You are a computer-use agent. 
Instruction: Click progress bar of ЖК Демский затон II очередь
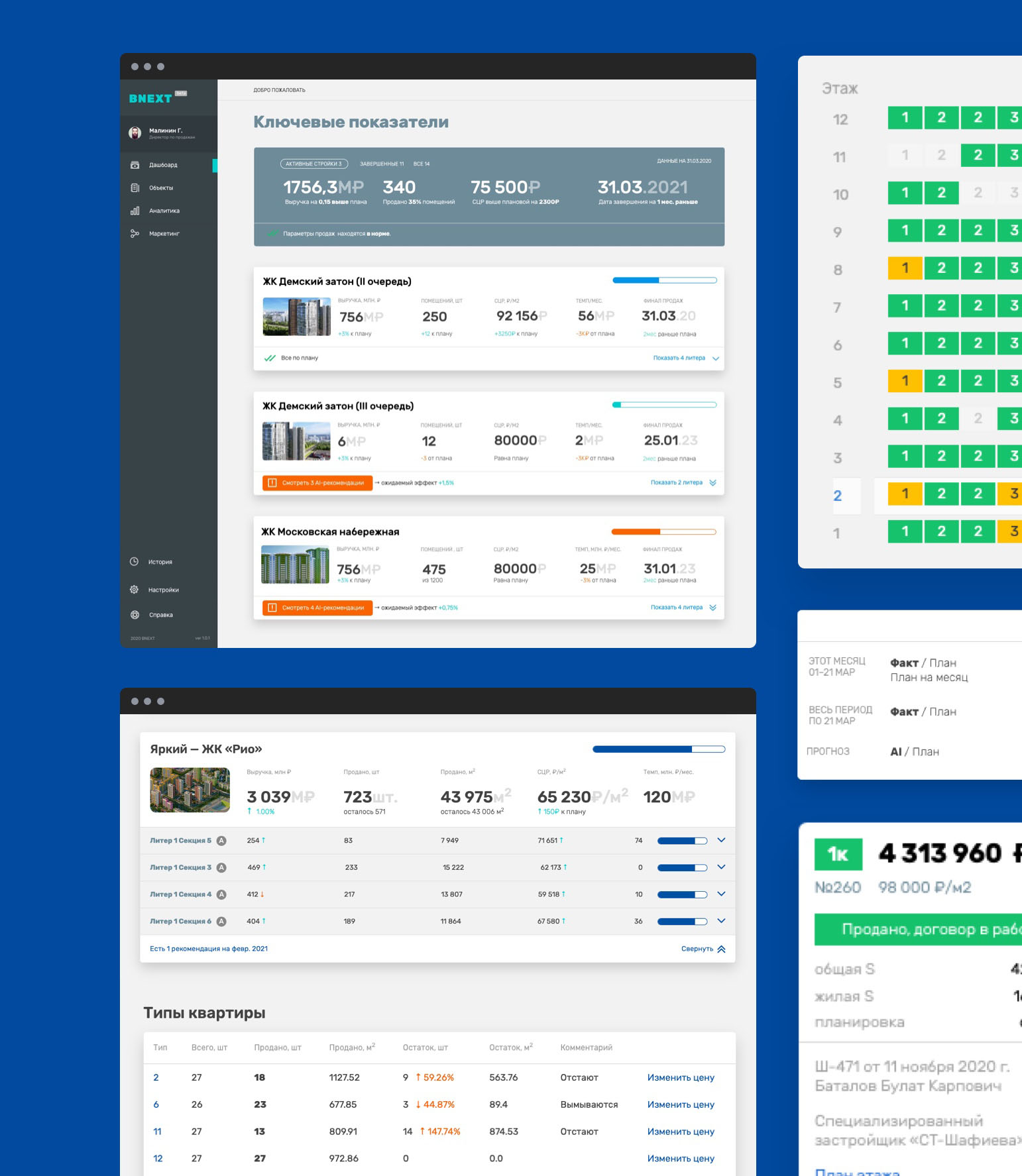pyautogui.click(x=665, y=280)
